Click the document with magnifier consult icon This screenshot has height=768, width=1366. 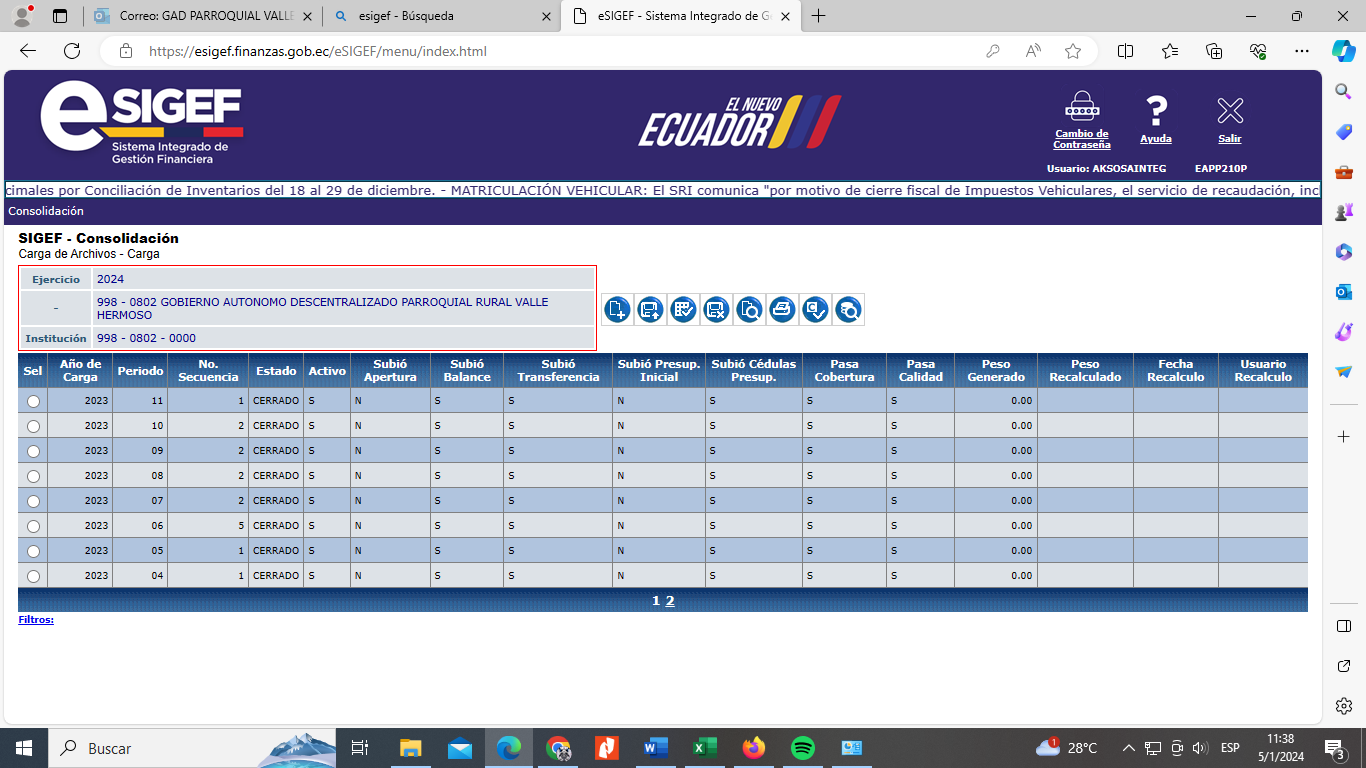point(749,310)
